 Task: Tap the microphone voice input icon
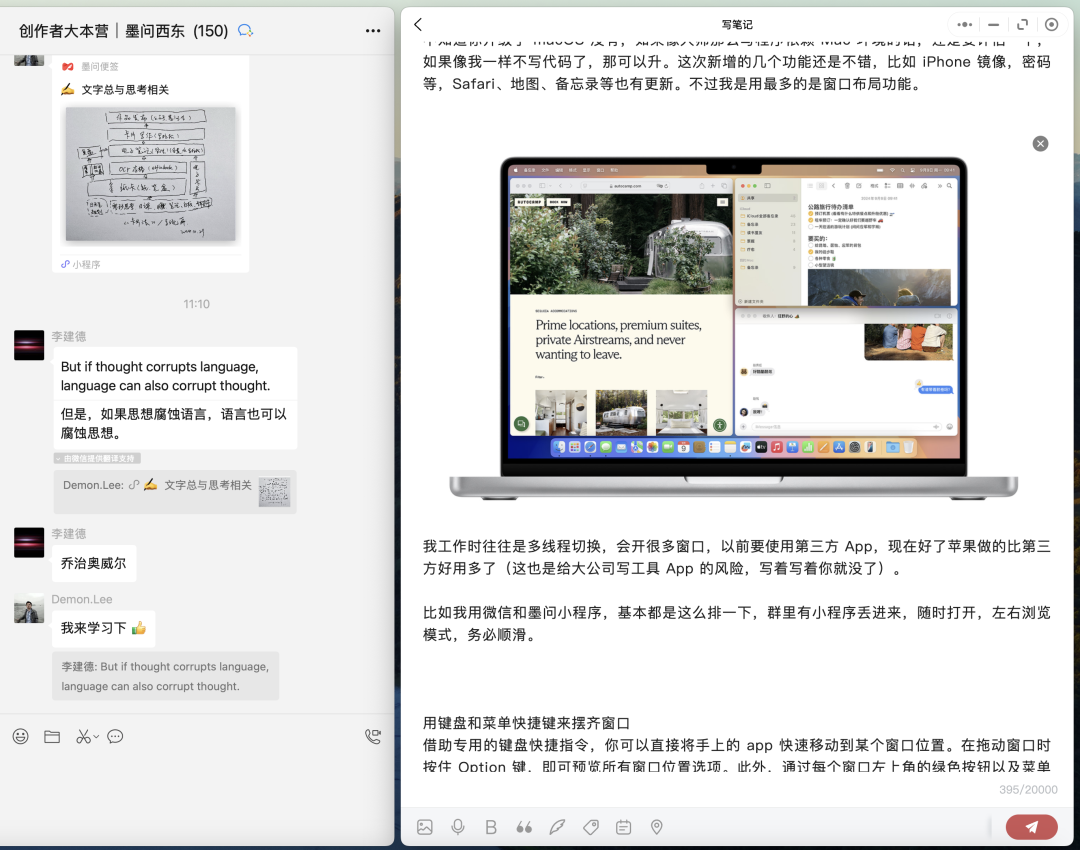point(457,827)
